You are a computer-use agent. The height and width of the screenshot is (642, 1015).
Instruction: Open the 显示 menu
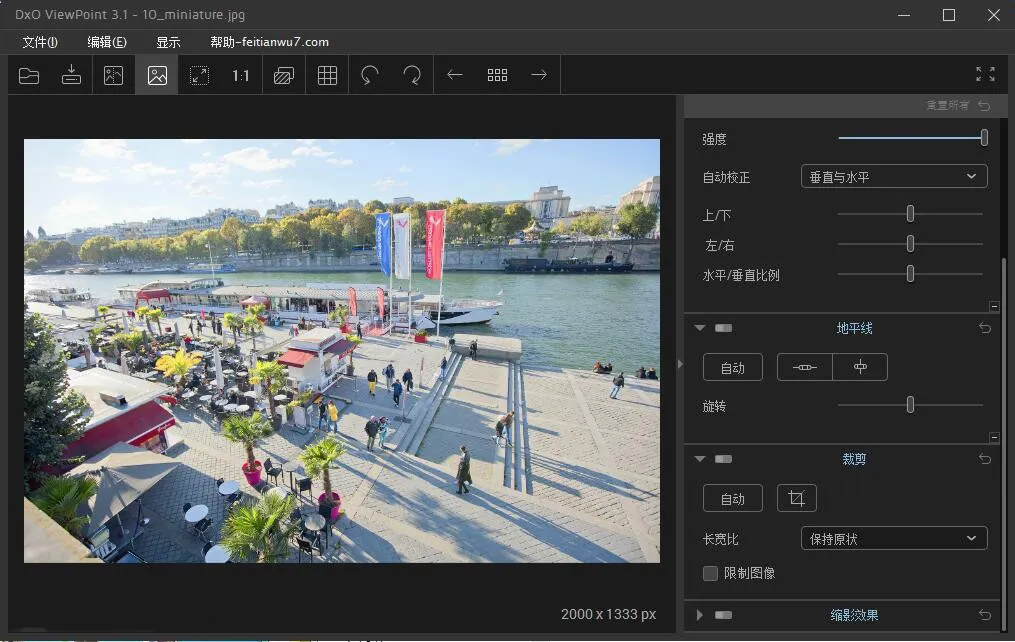coord(166,42)
